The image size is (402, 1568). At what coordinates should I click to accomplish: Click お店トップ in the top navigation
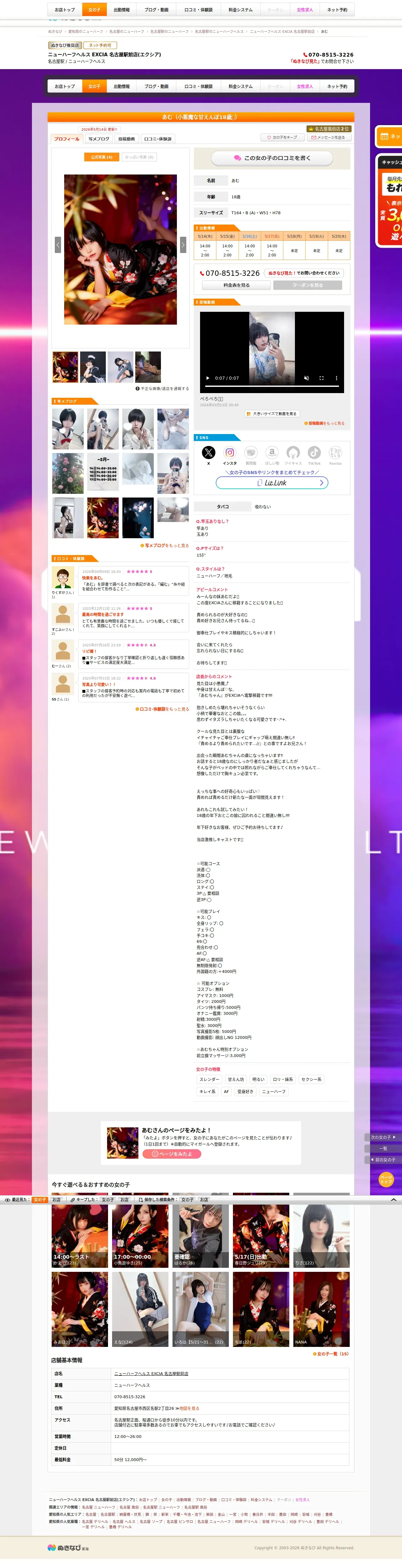click(x=65, y=10)
